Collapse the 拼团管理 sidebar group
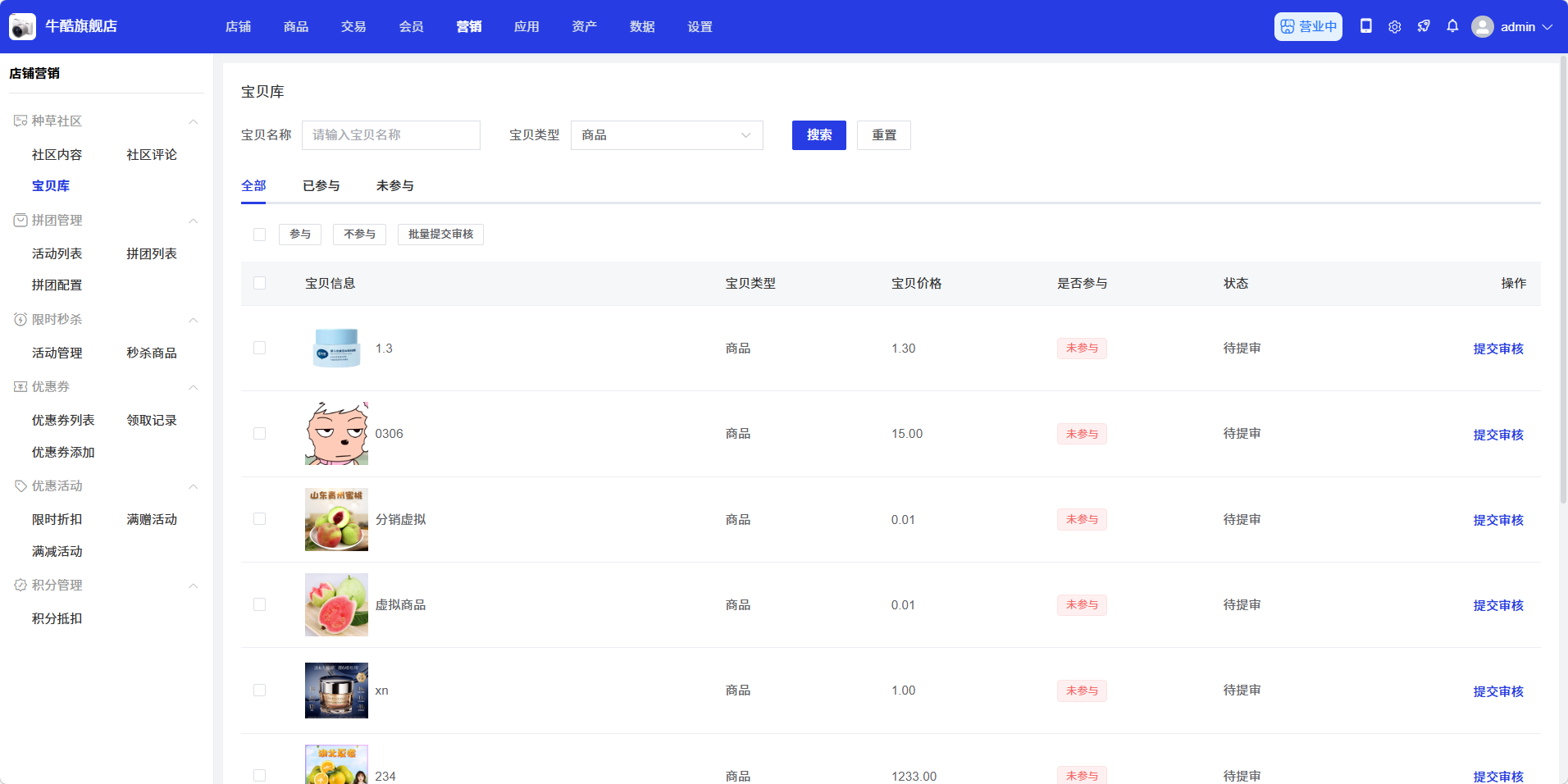Image resolution: width=1568 pixels, height=784 pixels. 194,221
